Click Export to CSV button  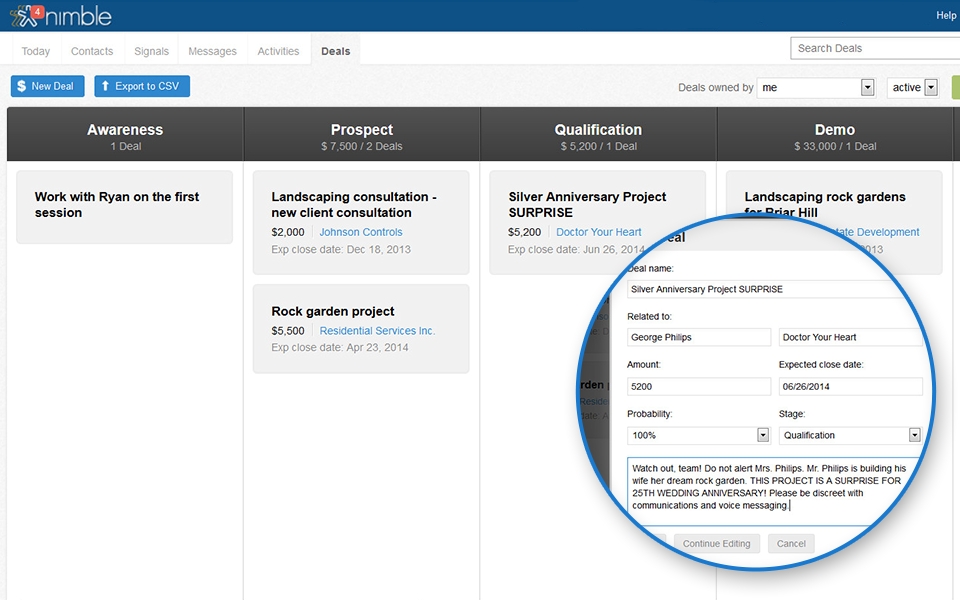coord(142,86)
